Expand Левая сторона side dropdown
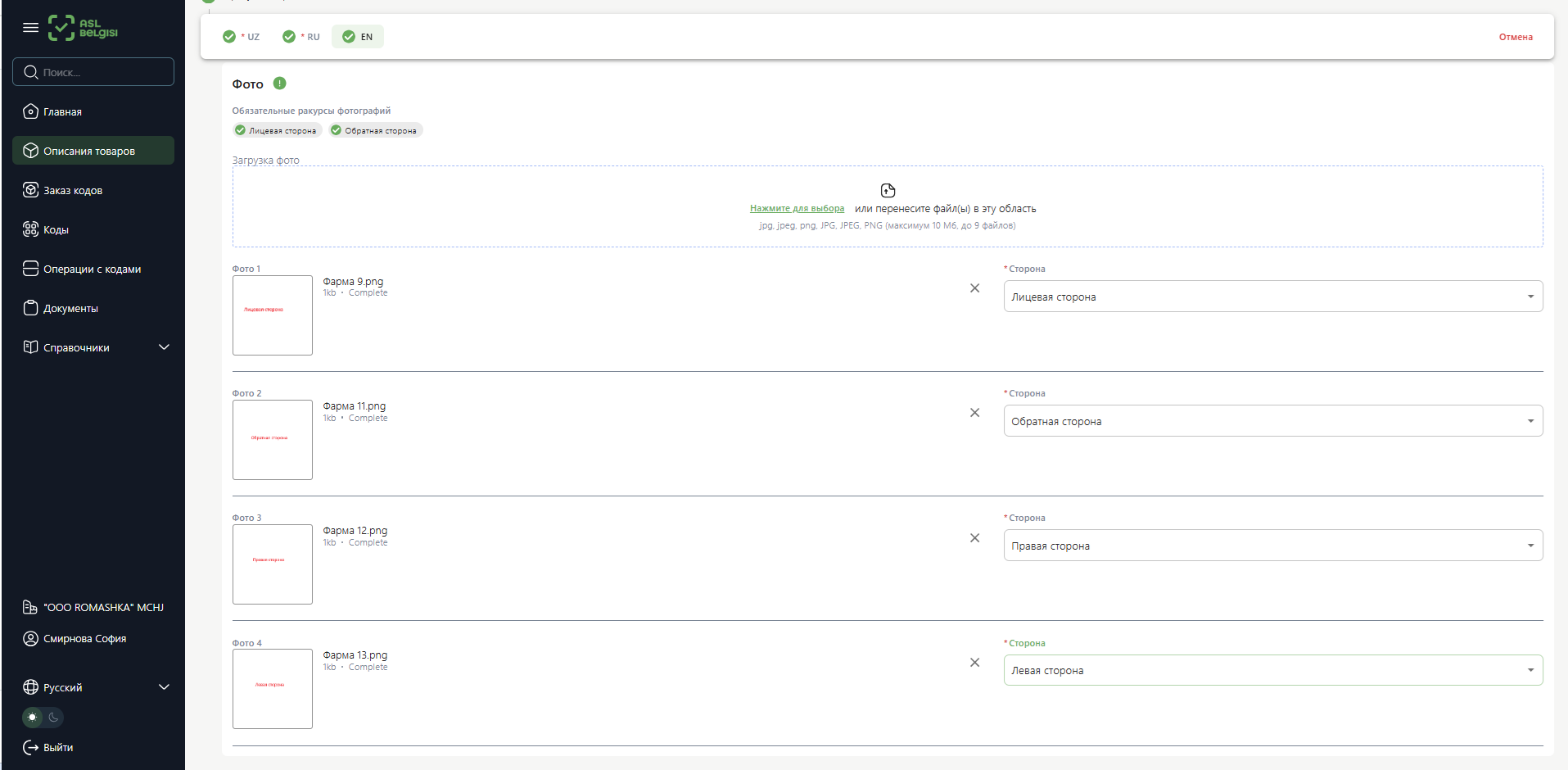 pos(1272,670)
